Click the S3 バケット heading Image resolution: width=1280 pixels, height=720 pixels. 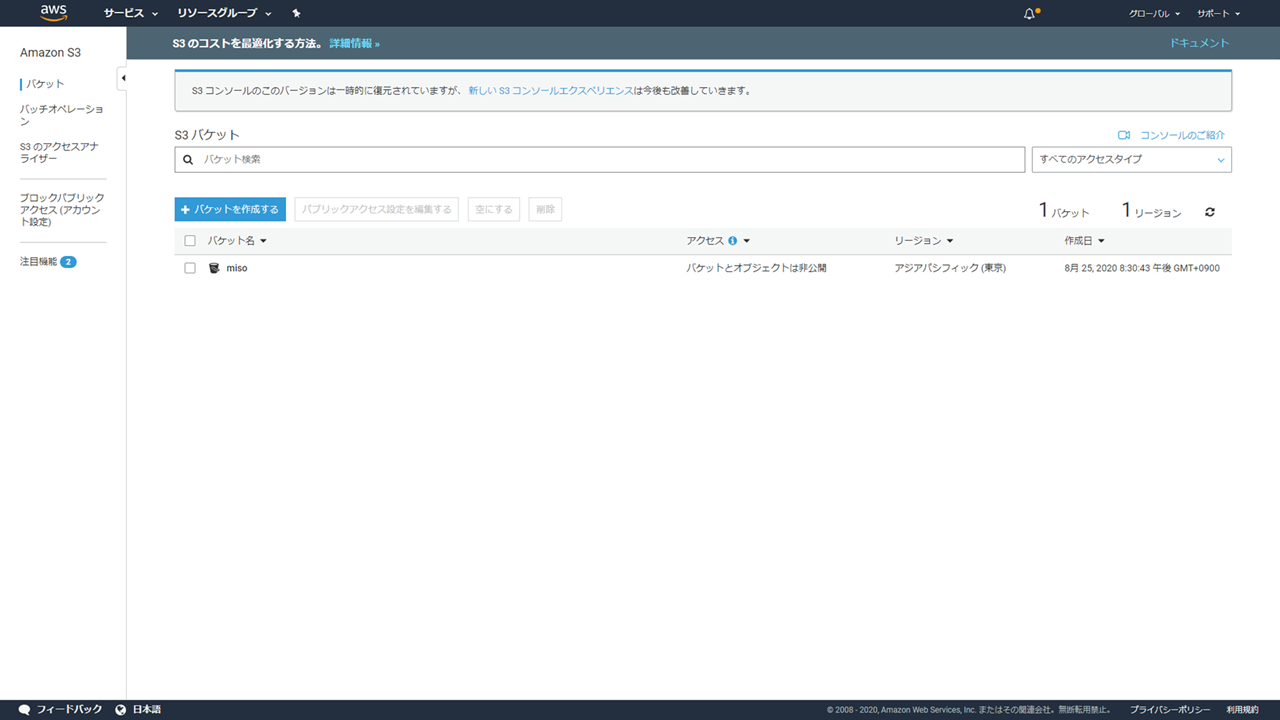tap(207, 134)
